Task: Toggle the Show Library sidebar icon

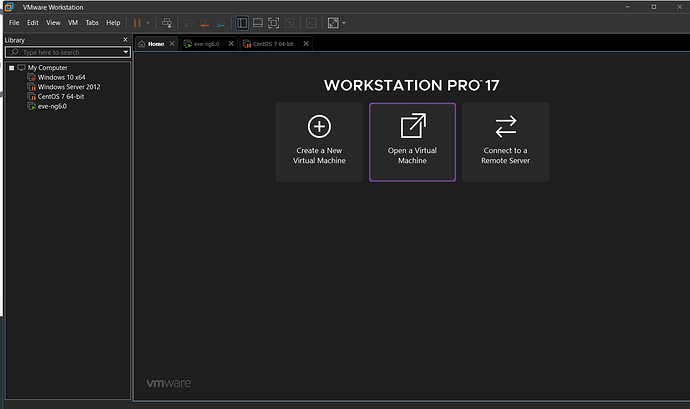Action: coord(242,23)
